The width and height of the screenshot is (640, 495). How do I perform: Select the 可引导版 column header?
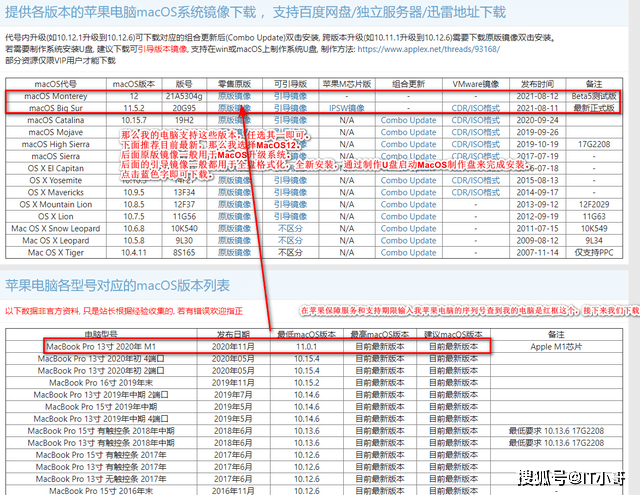click(290, 84)
